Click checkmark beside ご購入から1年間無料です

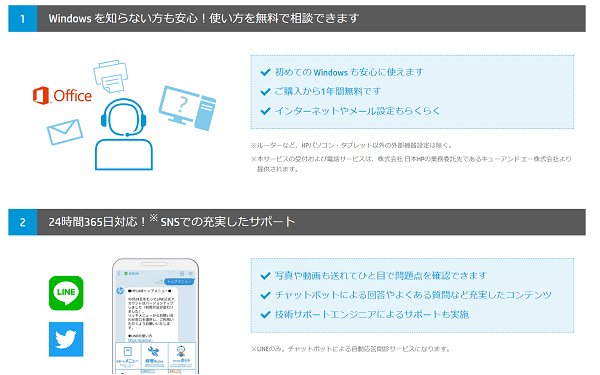[x=265, y=92]
